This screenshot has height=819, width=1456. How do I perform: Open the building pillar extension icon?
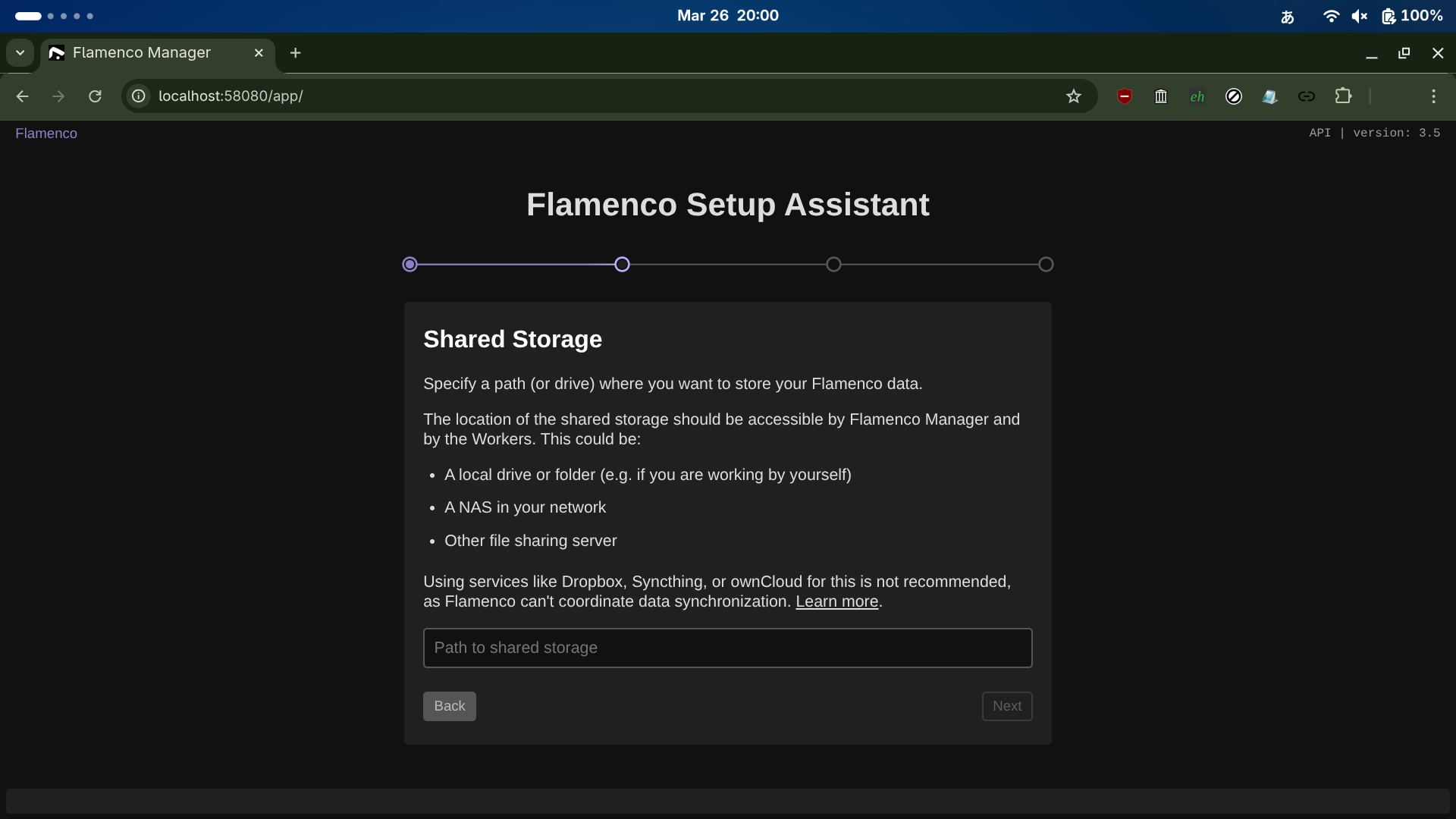pos(1161,96)
